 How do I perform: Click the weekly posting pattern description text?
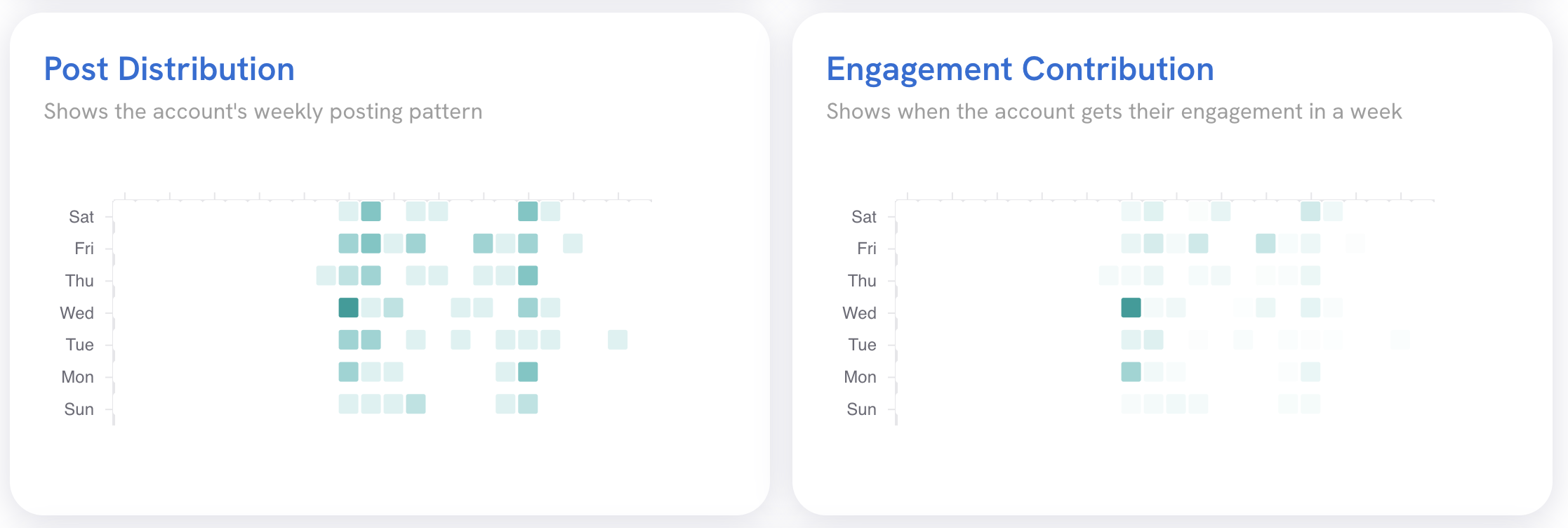[x=263, y=112]
